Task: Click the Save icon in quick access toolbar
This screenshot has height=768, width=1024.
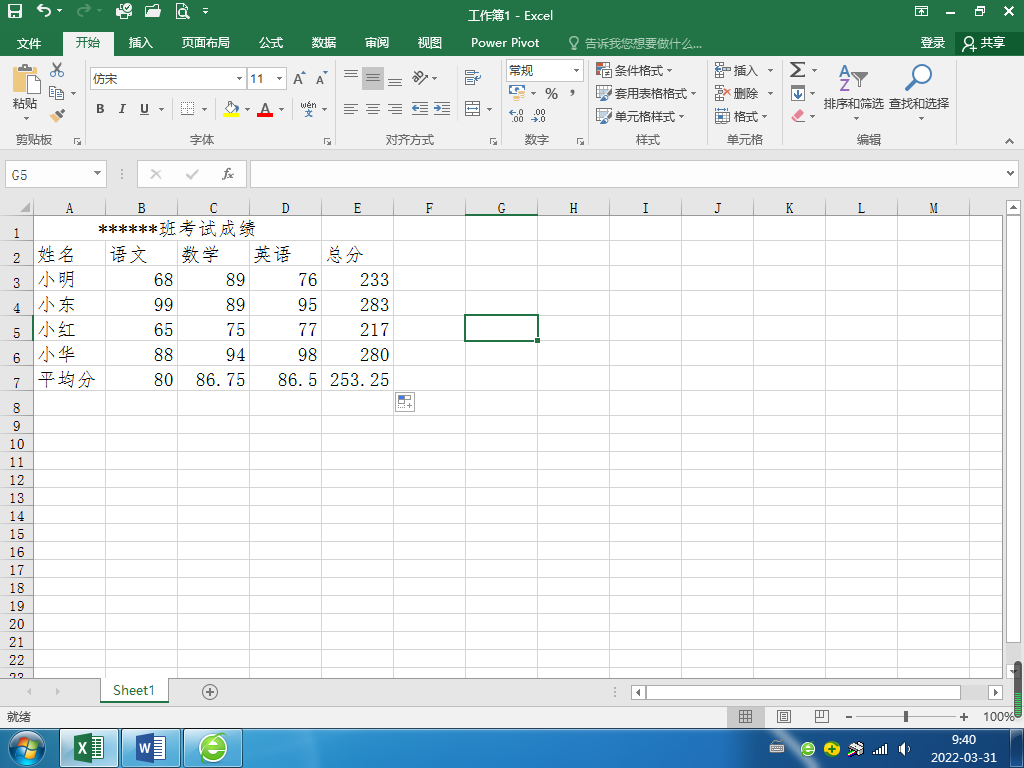Action: click(14, 11)
